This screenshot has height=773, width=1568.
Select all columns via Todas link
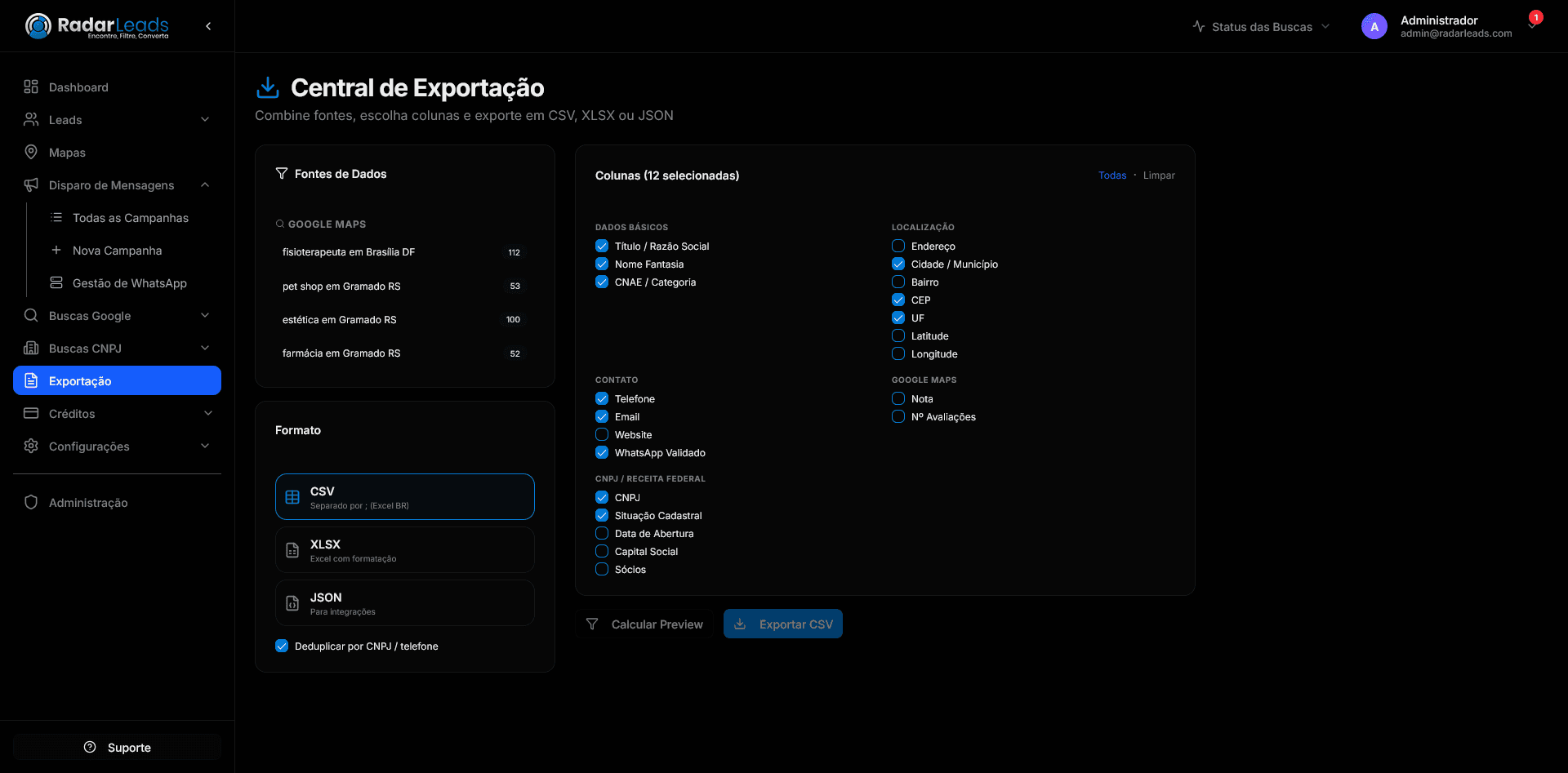[x=1111, y=175]
